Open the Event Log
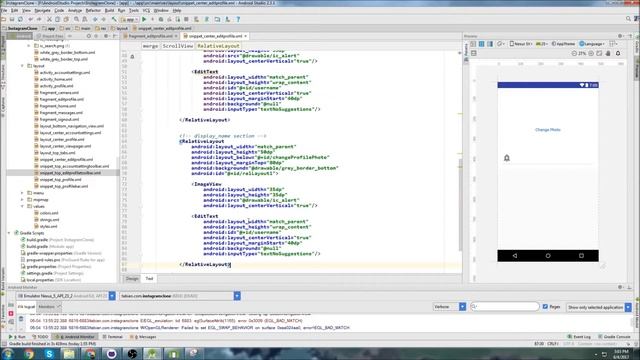 pos(579,337)
